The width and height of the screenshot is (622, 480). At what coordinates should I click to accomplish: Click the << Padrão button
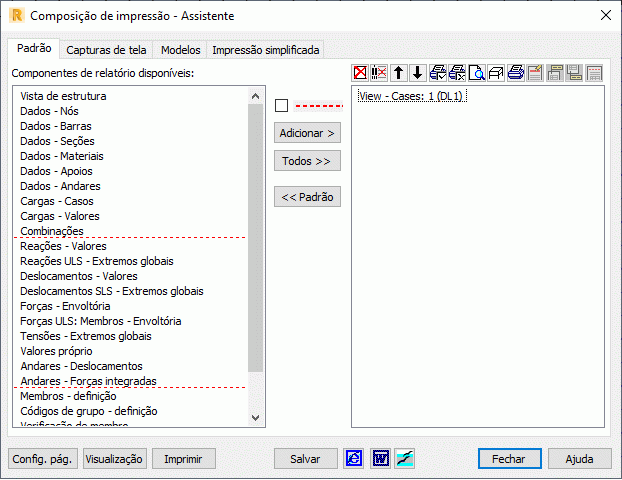pos(307,197)
